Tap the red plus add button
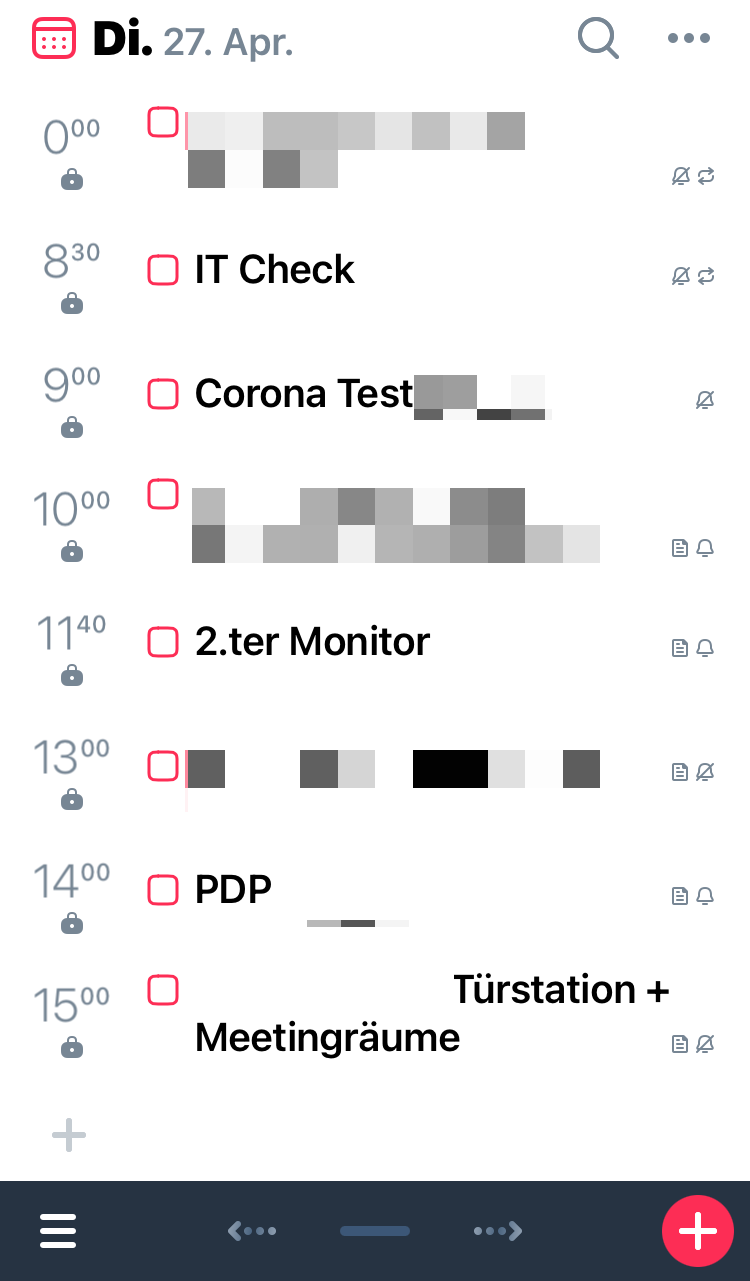Screen dimensions: 750x1281 698,1230
